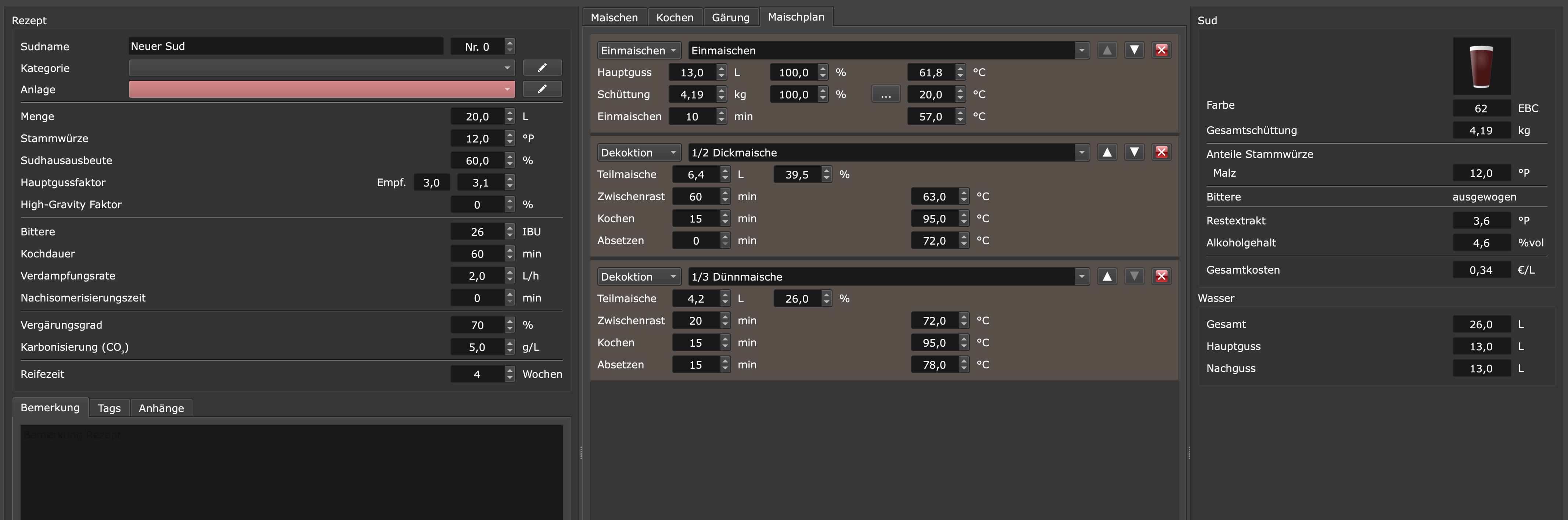The height and width of the screenshot is (520, 1568).
Task: Delete the 1/3 Dünnmaische step
Action: click(1161, 277)
